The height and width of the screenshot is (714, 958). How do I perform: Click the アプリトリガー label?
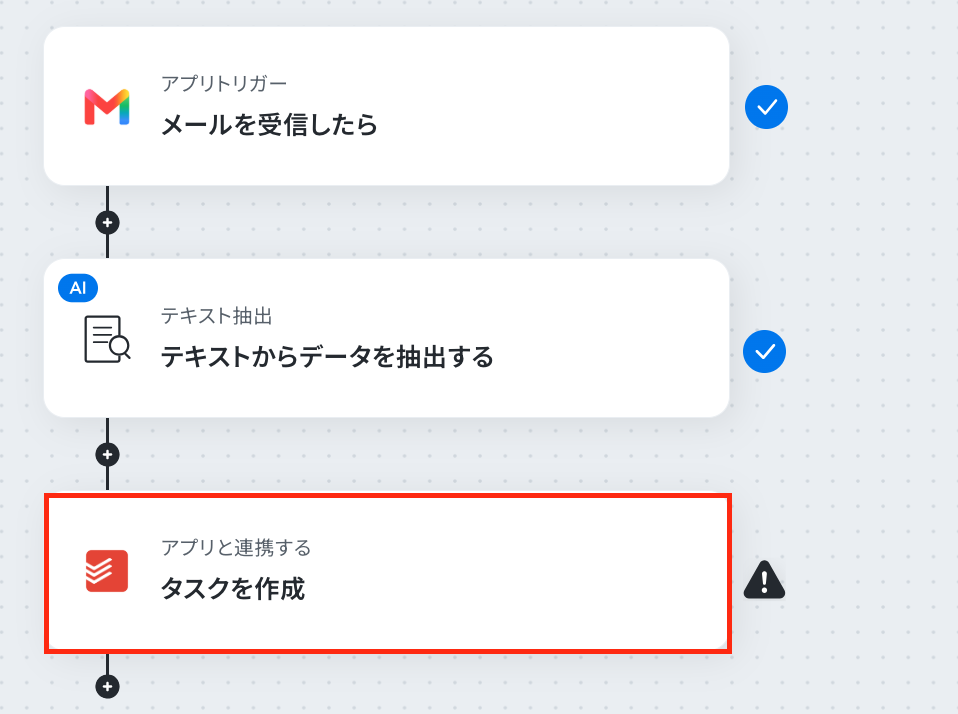tap(224, 84)
